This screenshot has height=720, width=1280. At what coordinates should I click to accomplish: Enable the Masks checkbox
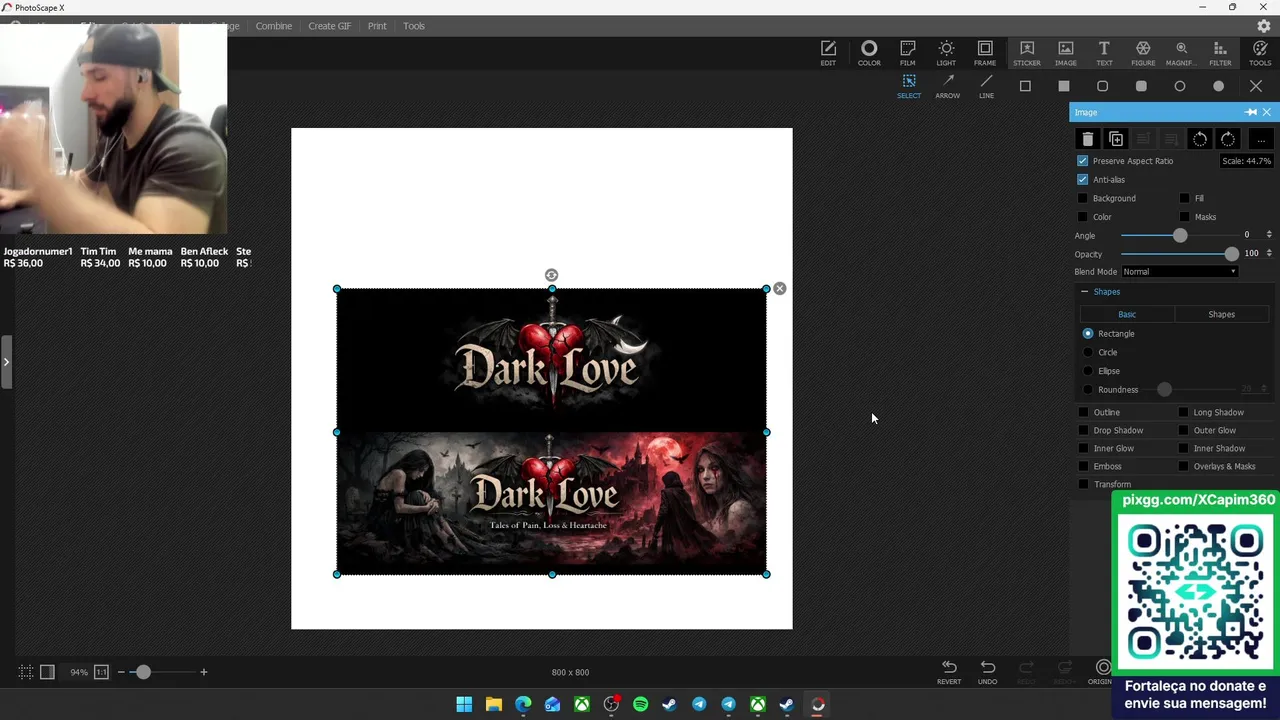point(1185,217)
